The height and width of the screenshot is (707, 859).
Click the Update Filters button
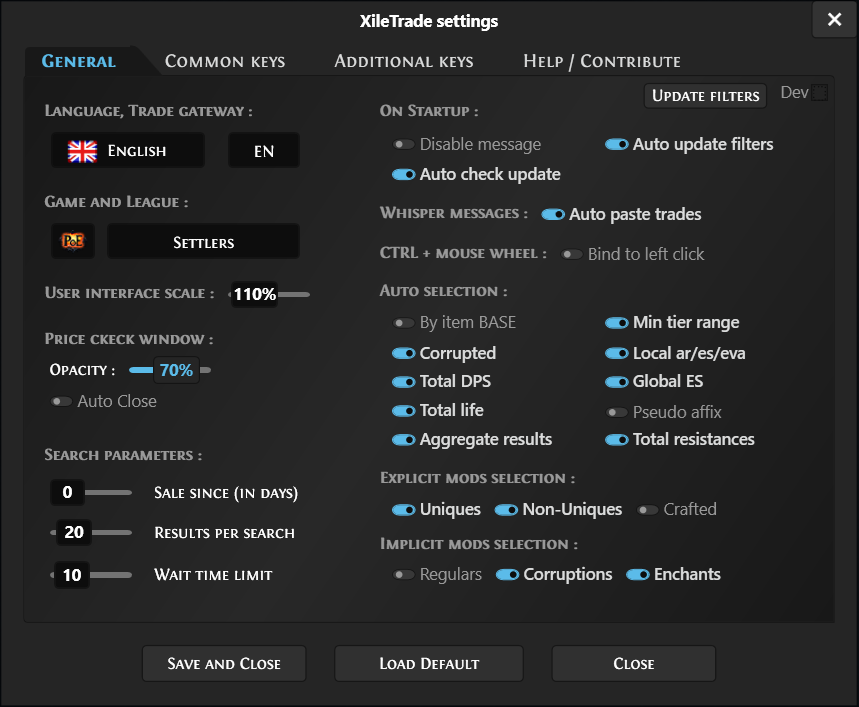tap(706, 96)
